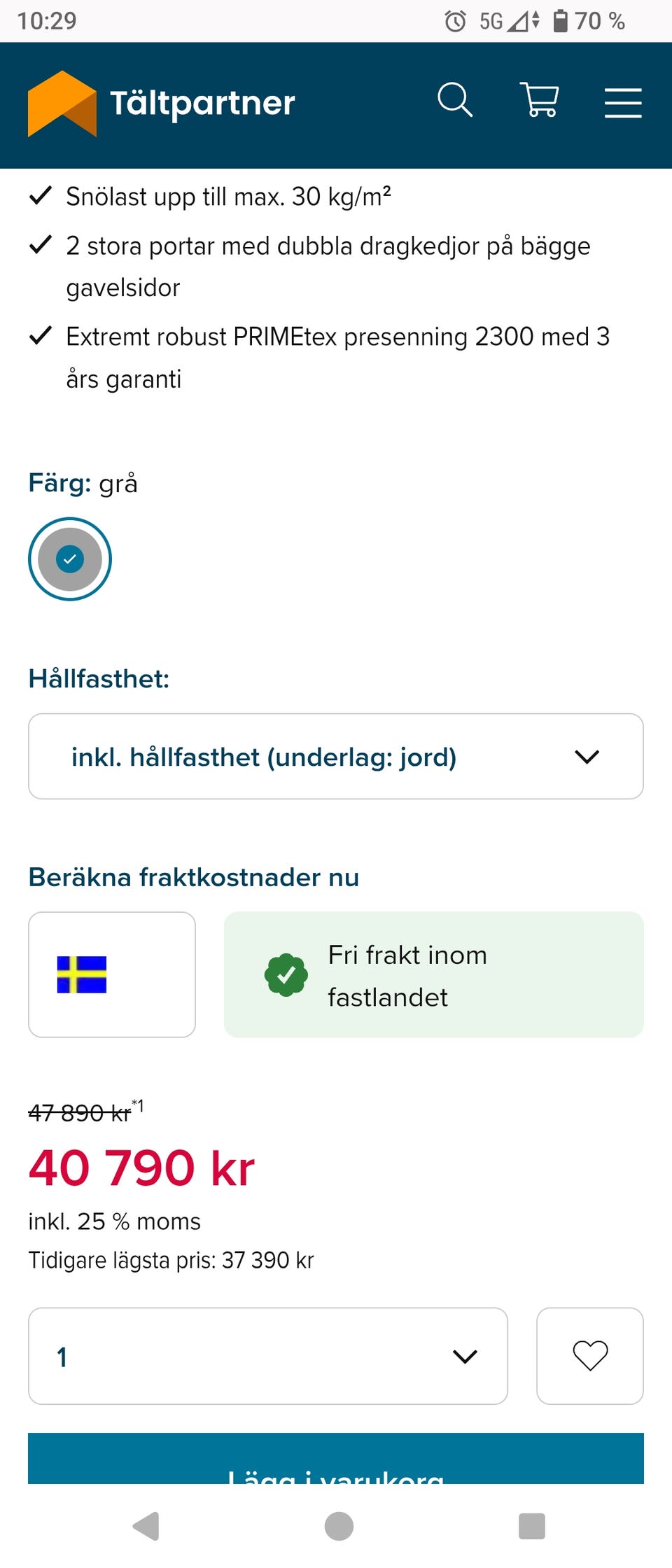
Task: Tap the Android home navigation button
Action: coord(339,1526)
